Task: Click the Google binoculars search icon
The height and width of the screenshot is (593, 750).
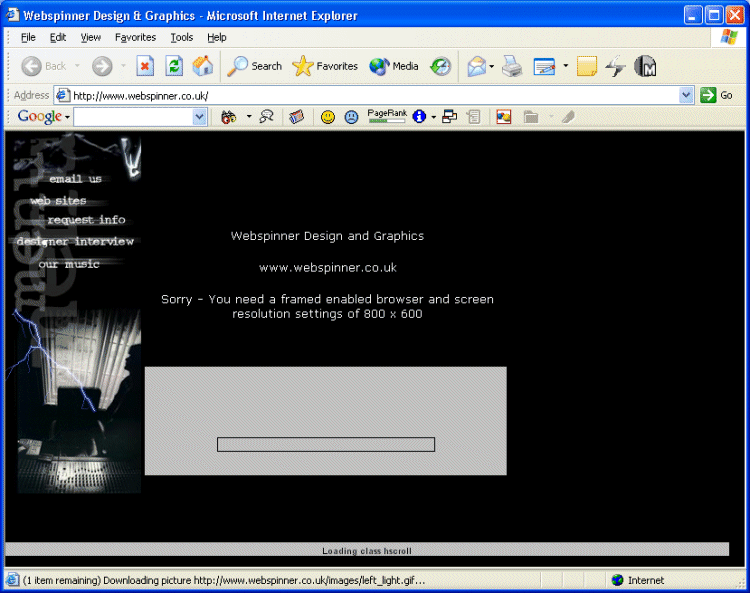Action: [229, 117]
